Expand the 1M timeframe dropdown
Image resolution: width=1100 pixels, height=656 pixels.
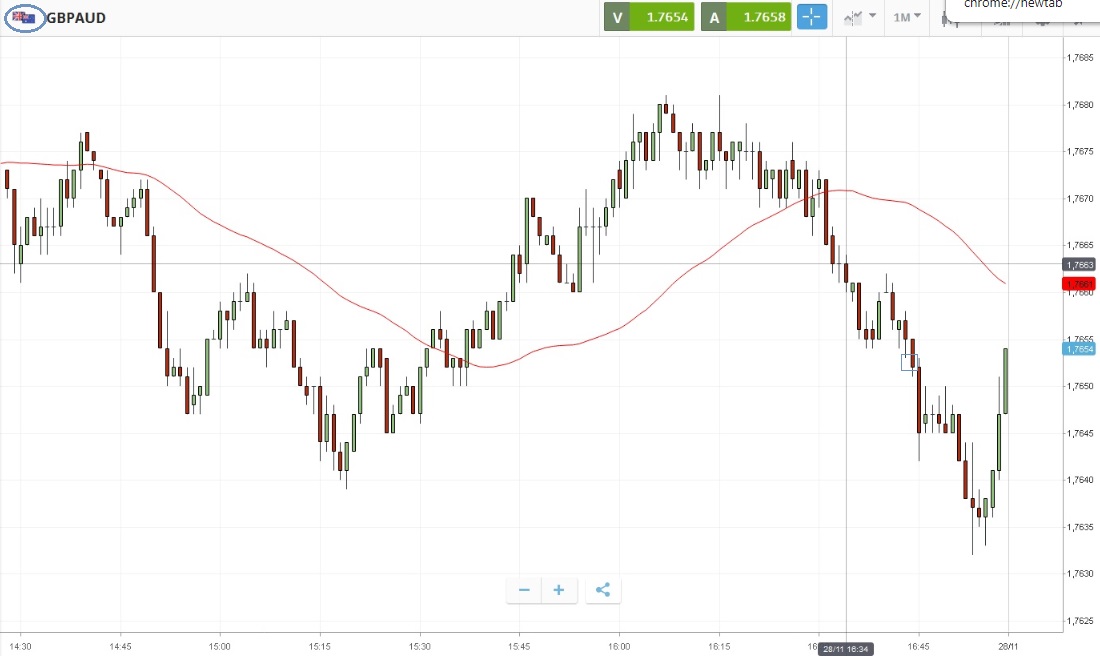click(907, 17)
